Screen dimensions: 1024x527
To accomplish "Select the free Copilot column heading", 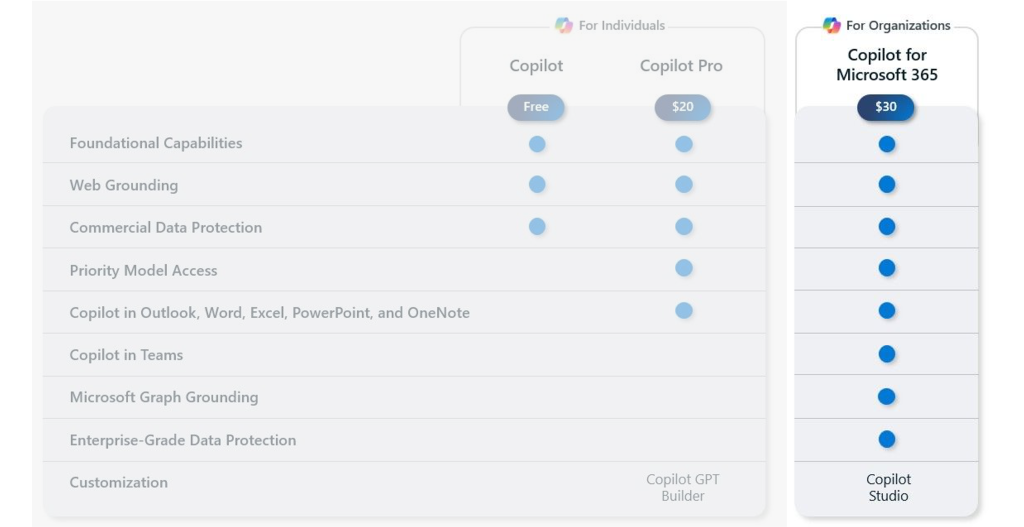I will (536, 66).
